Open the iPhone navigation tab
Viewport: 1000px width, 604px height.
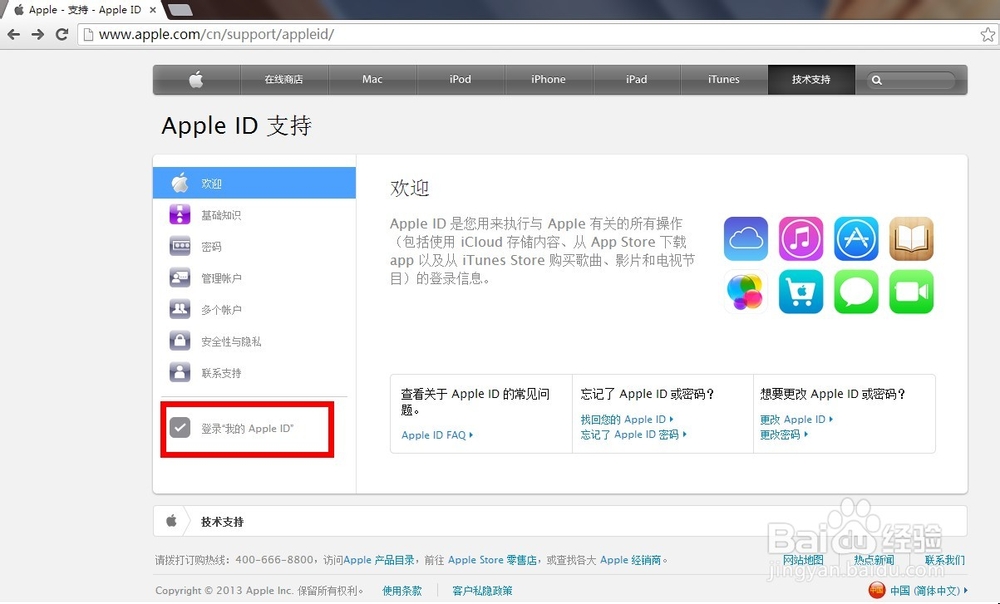coord(548,80)
